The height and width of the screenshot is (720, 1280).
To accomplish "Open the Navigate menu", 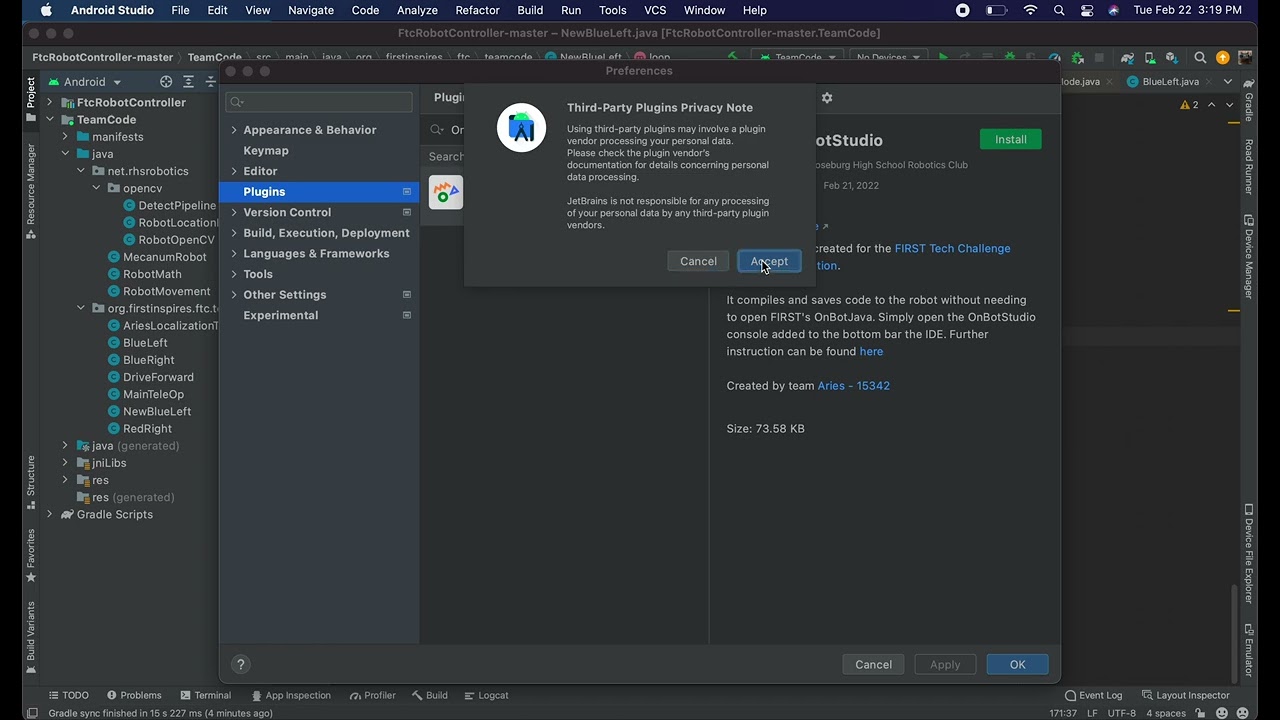I will [x=311, y=10].
